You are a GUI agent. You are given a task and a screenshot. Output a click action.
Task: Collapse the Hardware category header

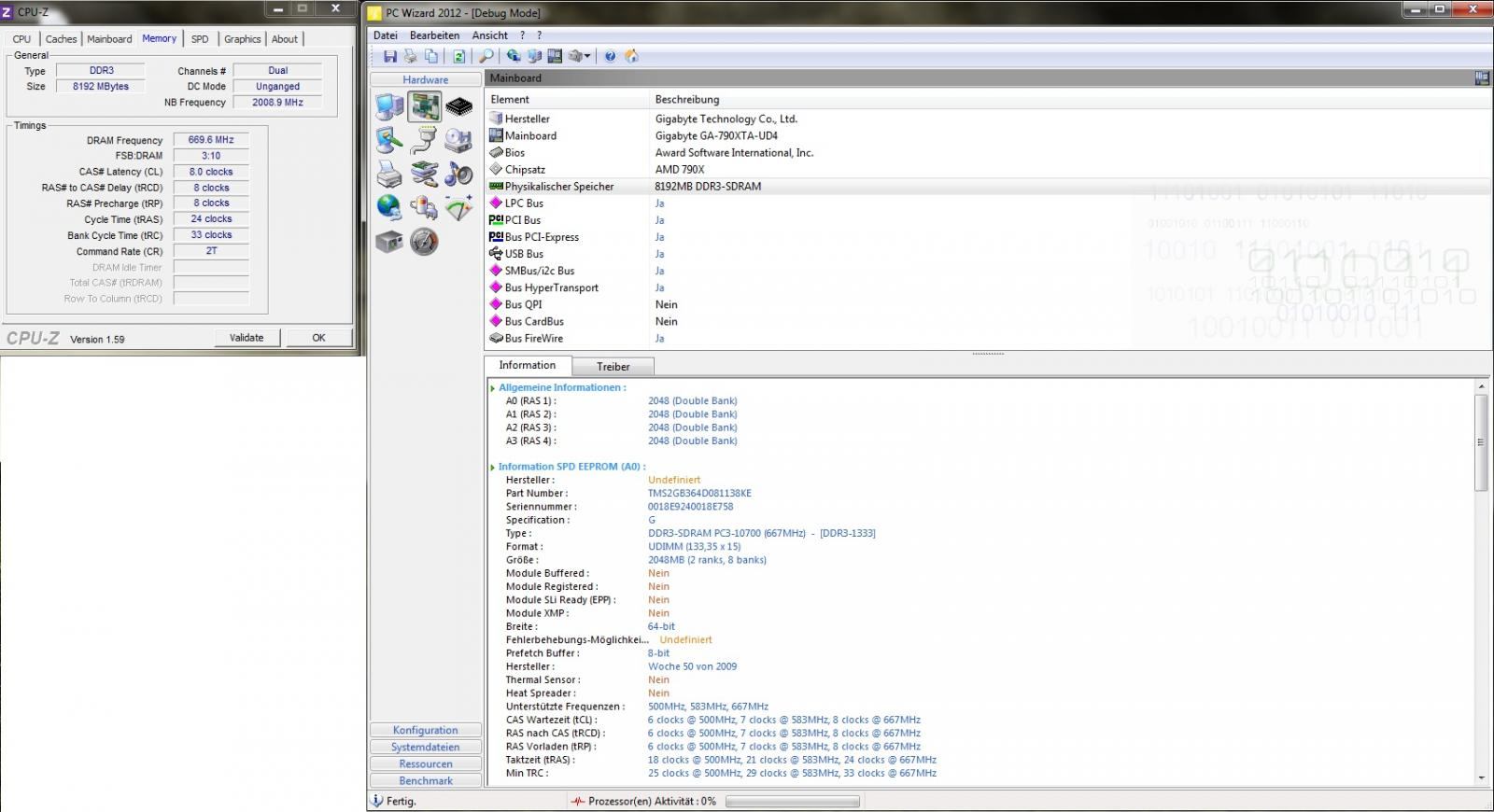[426, 79]
